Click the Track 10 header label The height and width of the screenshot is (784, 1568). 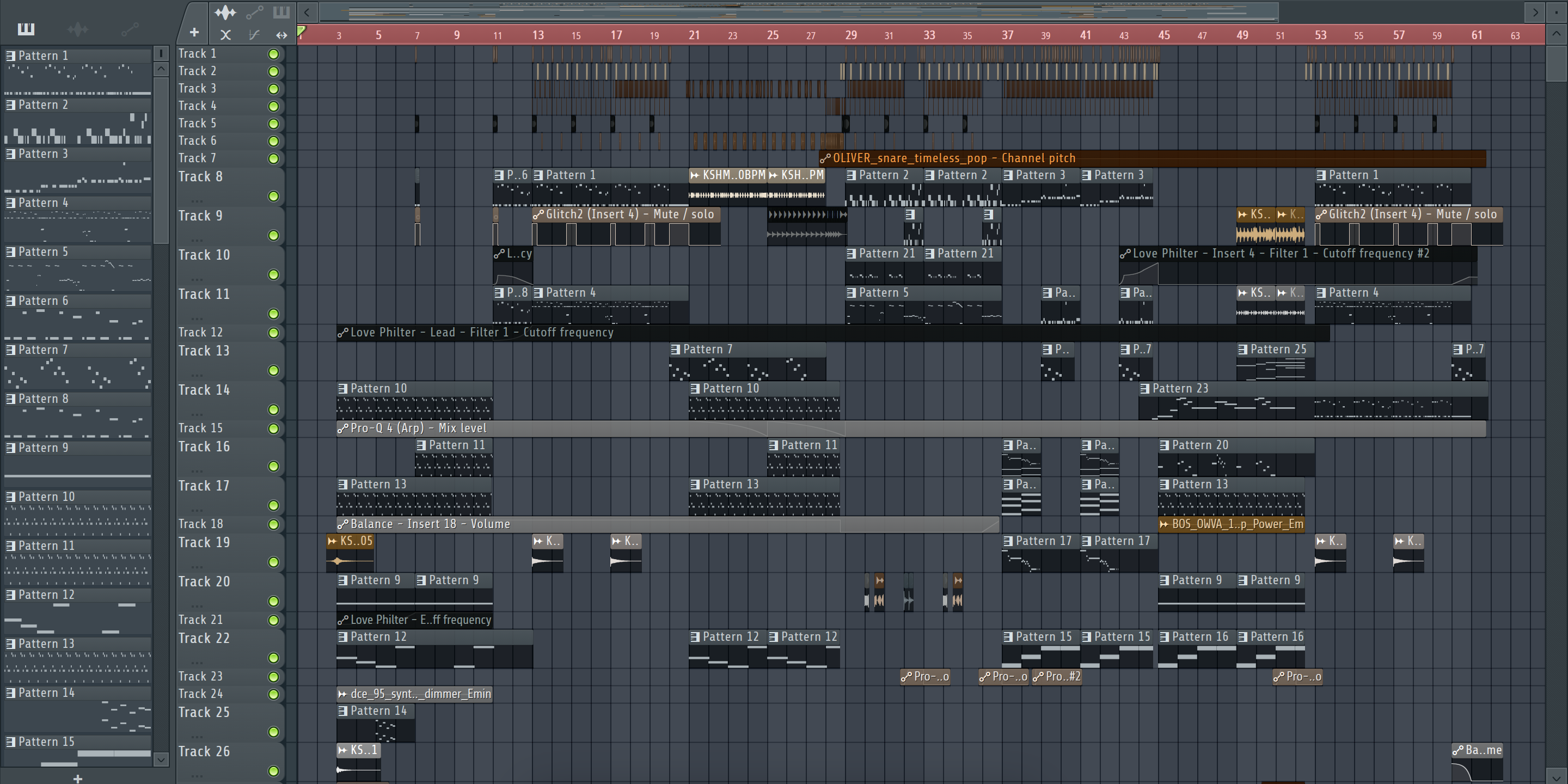point(204,255)
